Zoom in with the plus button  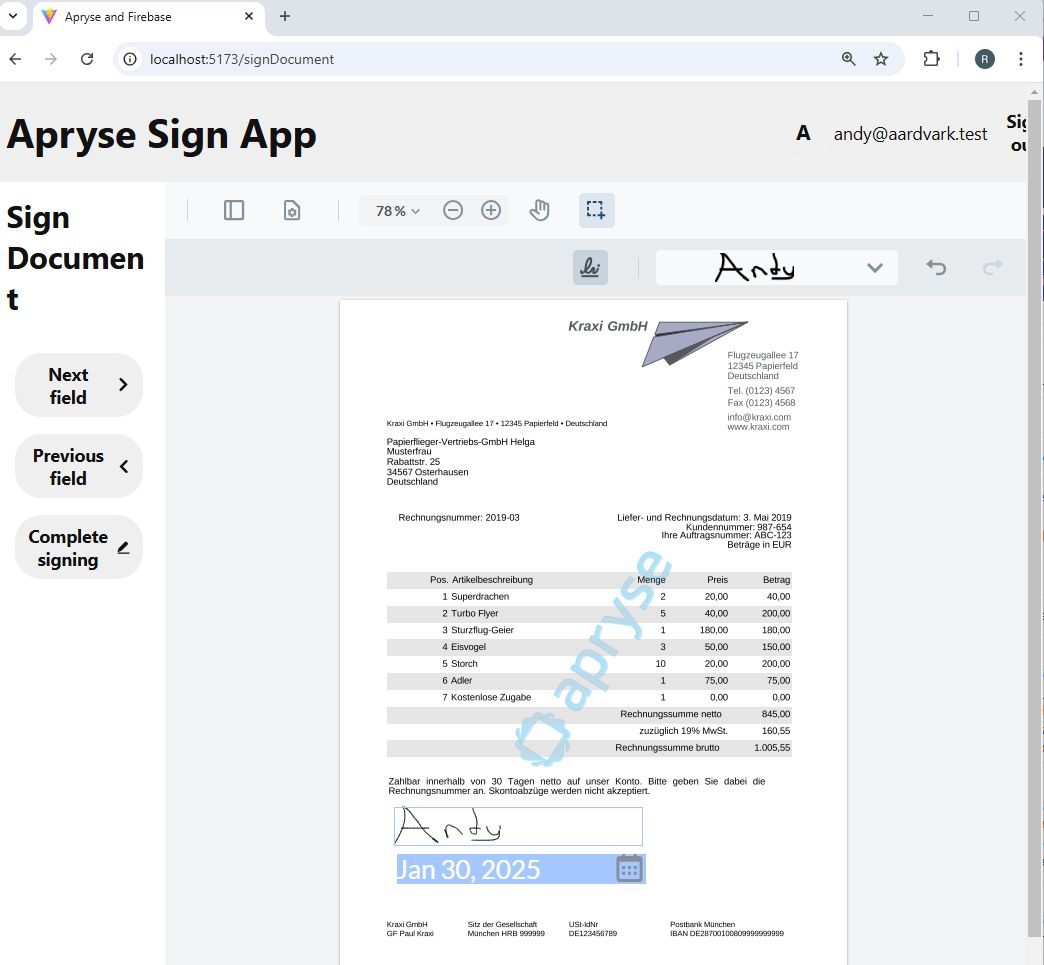[x=491, y=211]
